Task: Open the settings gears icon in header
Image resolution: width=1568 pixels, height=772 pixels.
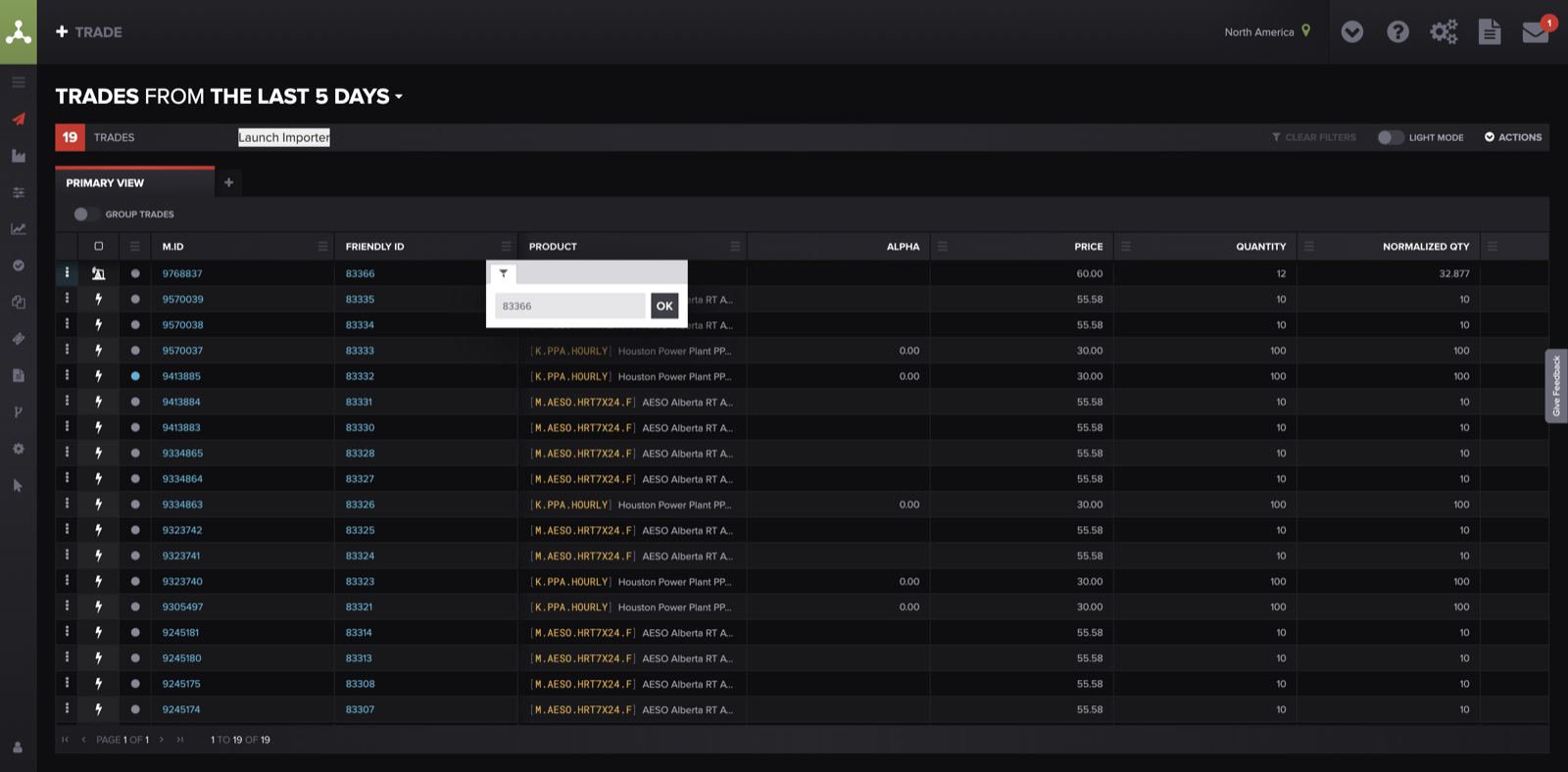Action: pyautogui.click(x=1444, y=32)
